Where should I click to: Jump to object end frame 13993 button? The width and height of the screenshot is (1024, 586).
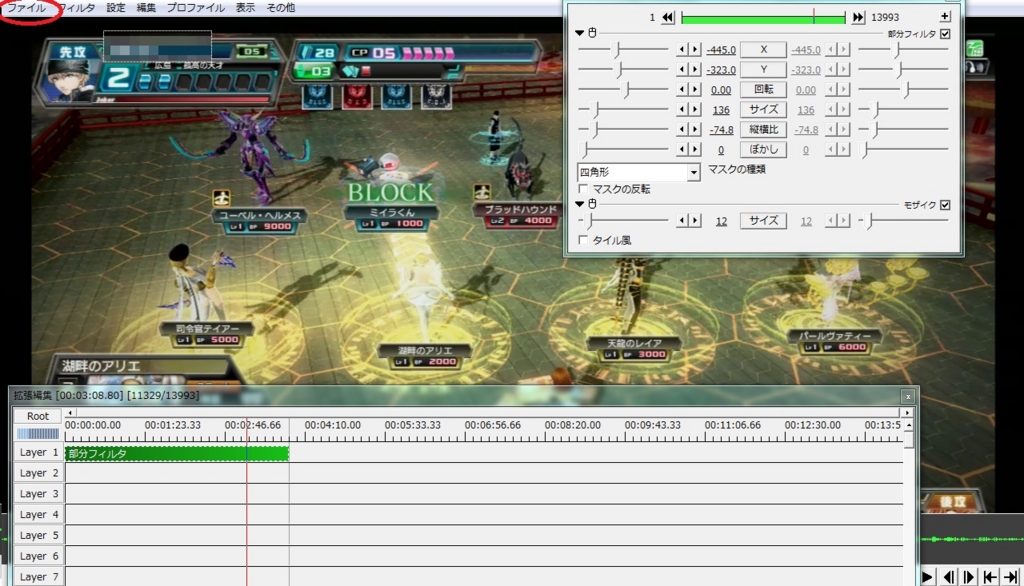[x=858, y=18]
